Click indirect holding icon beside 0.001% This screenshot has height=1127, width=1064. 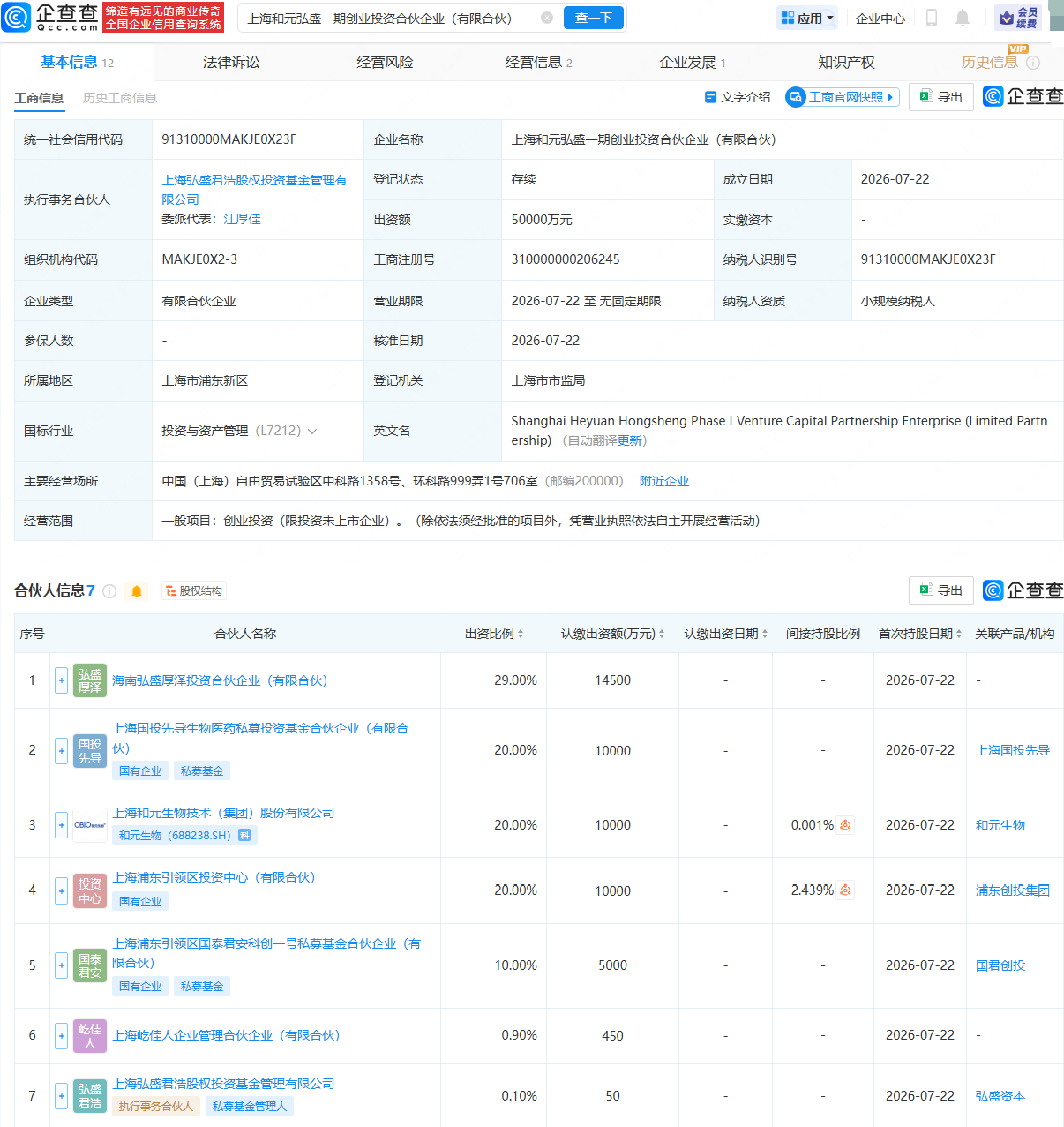click(x=845, y=825)
